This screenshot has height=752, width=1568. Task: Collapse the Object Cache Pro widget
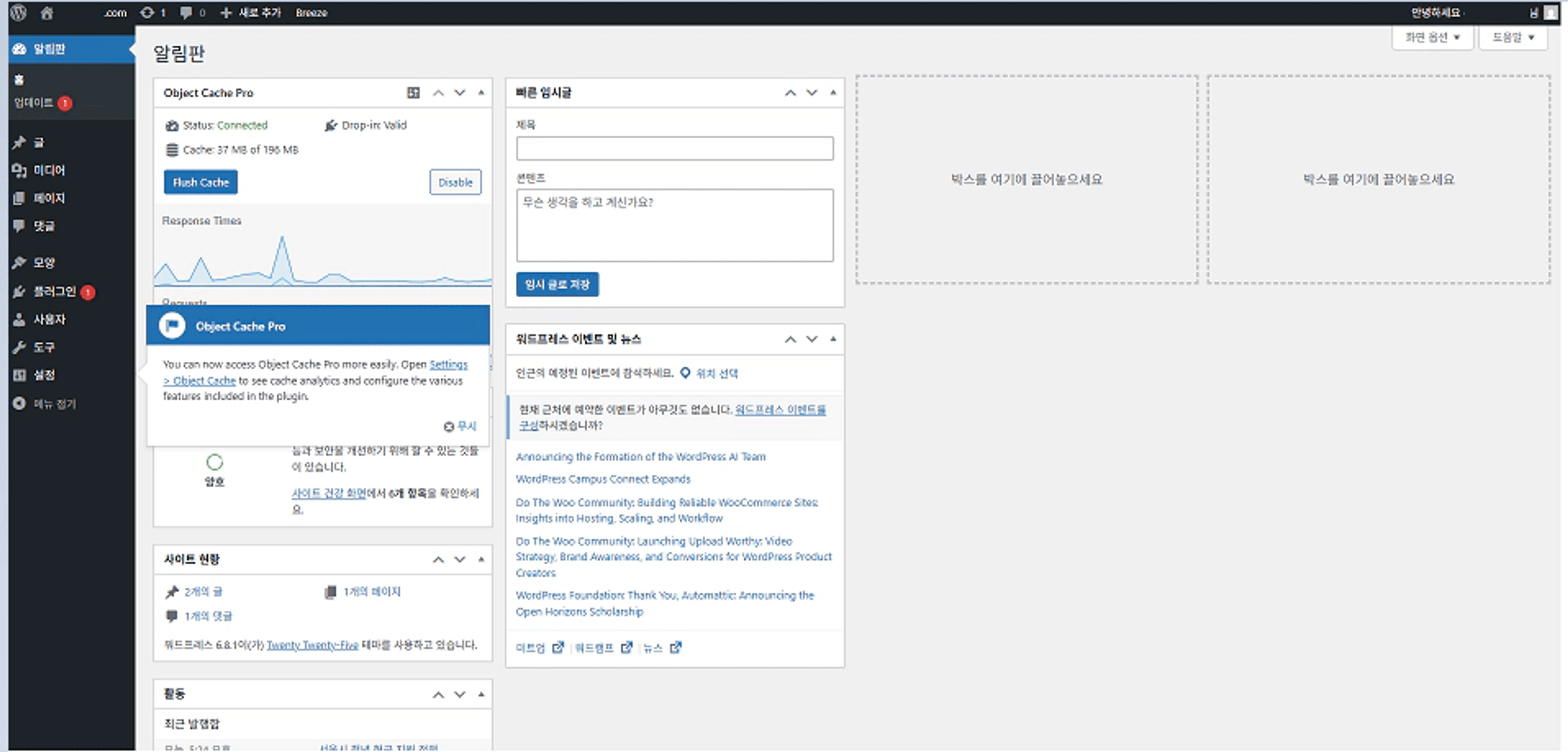coord(481,93)
